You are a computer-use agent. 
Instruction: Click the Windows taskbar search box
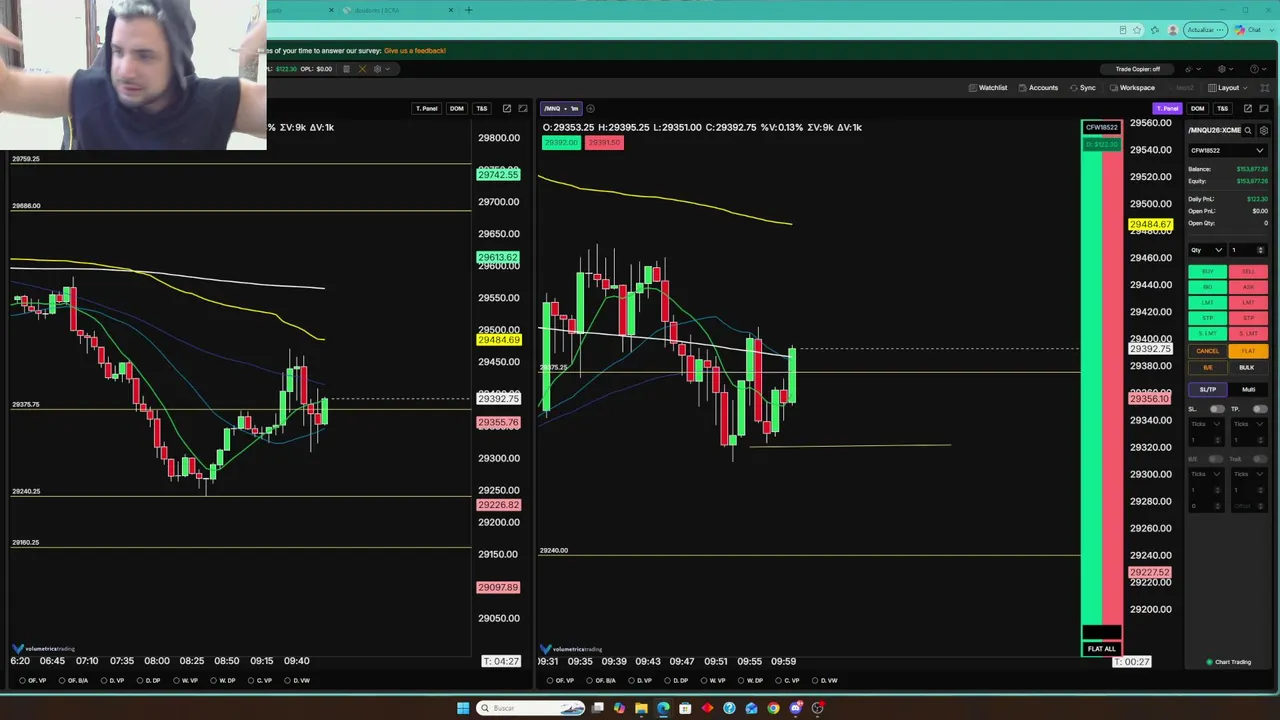point(530,708)
